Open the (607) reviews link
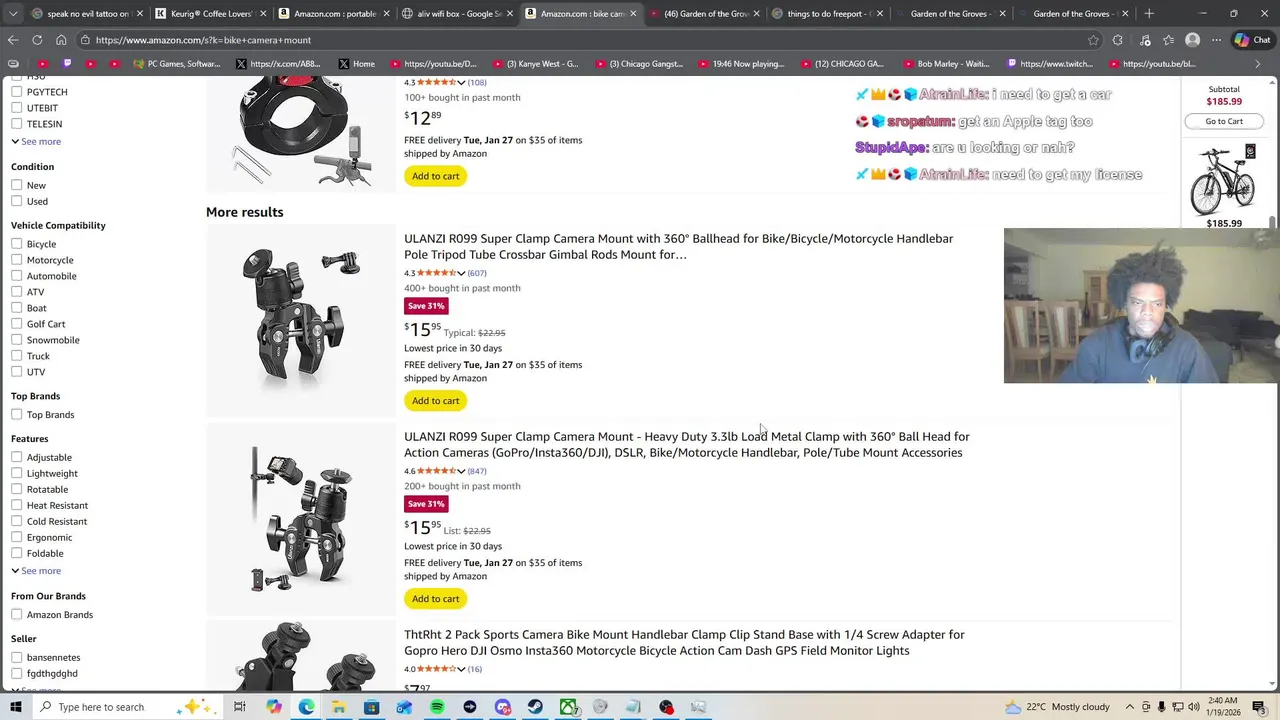 click(x=477, y=273)
